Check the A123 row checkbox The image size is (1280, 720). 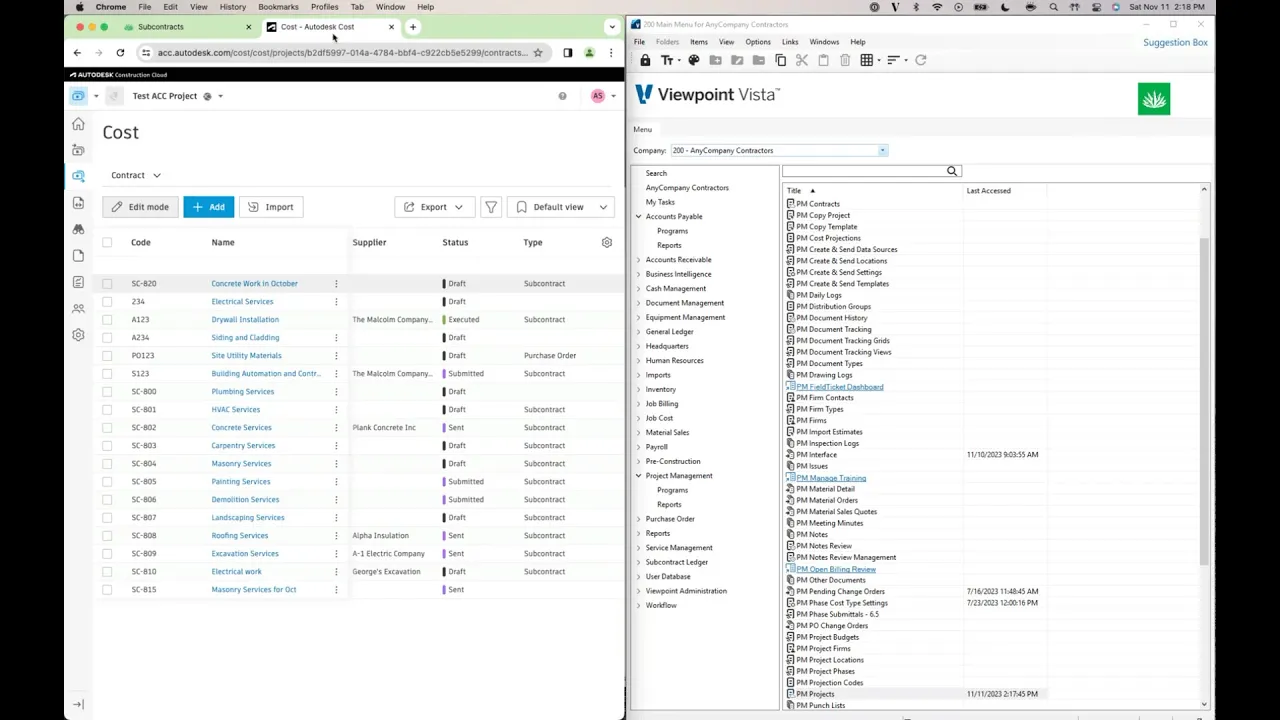pos(107,319)
